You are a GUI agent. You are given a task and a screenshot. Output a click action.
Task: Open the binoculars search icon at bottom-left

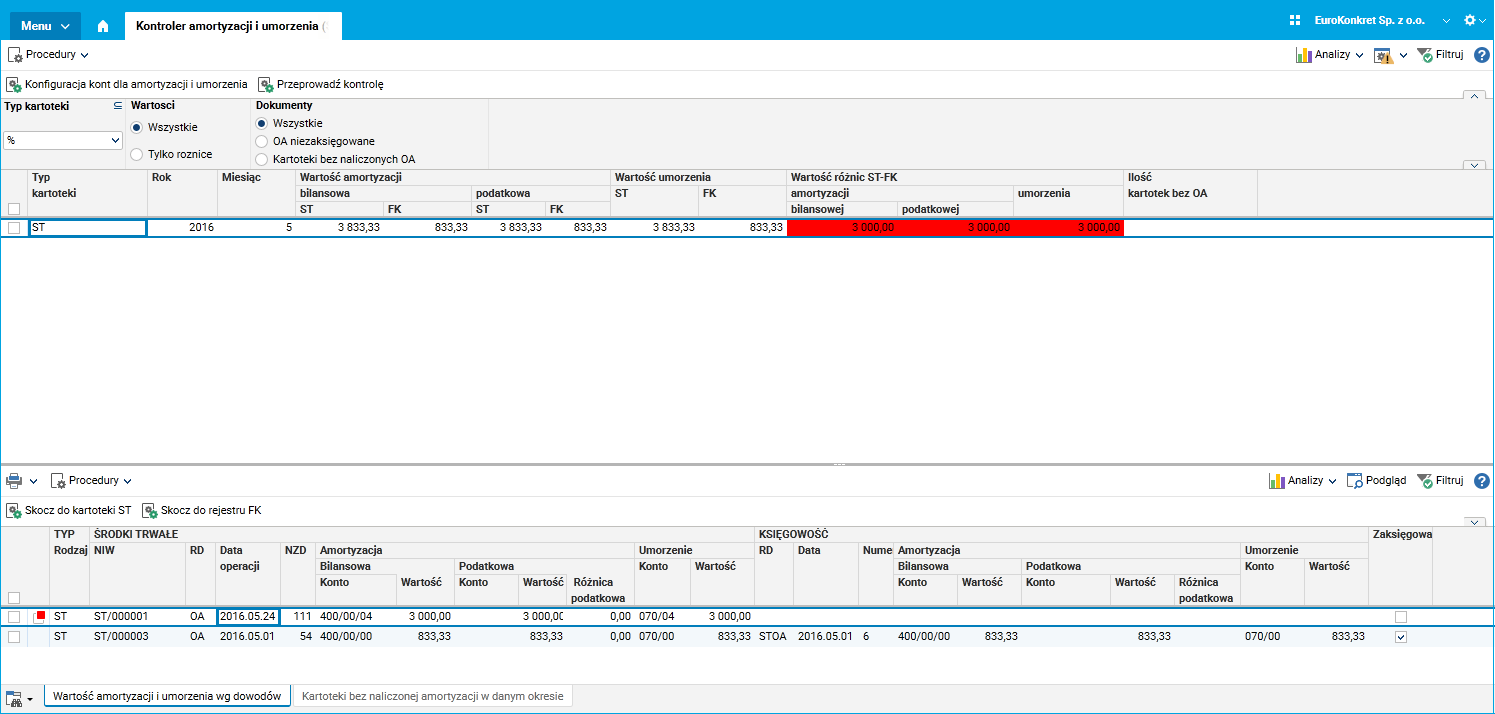14,697
